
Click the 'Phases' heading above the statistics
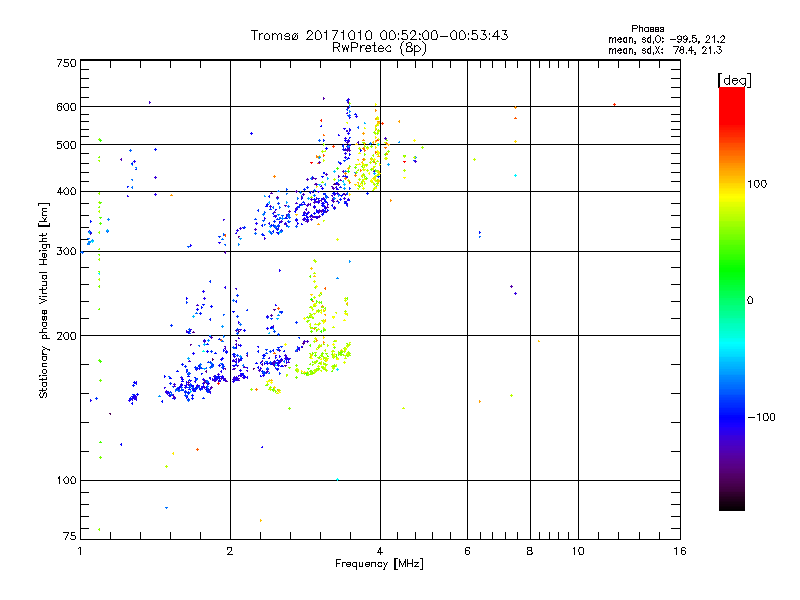647,29
